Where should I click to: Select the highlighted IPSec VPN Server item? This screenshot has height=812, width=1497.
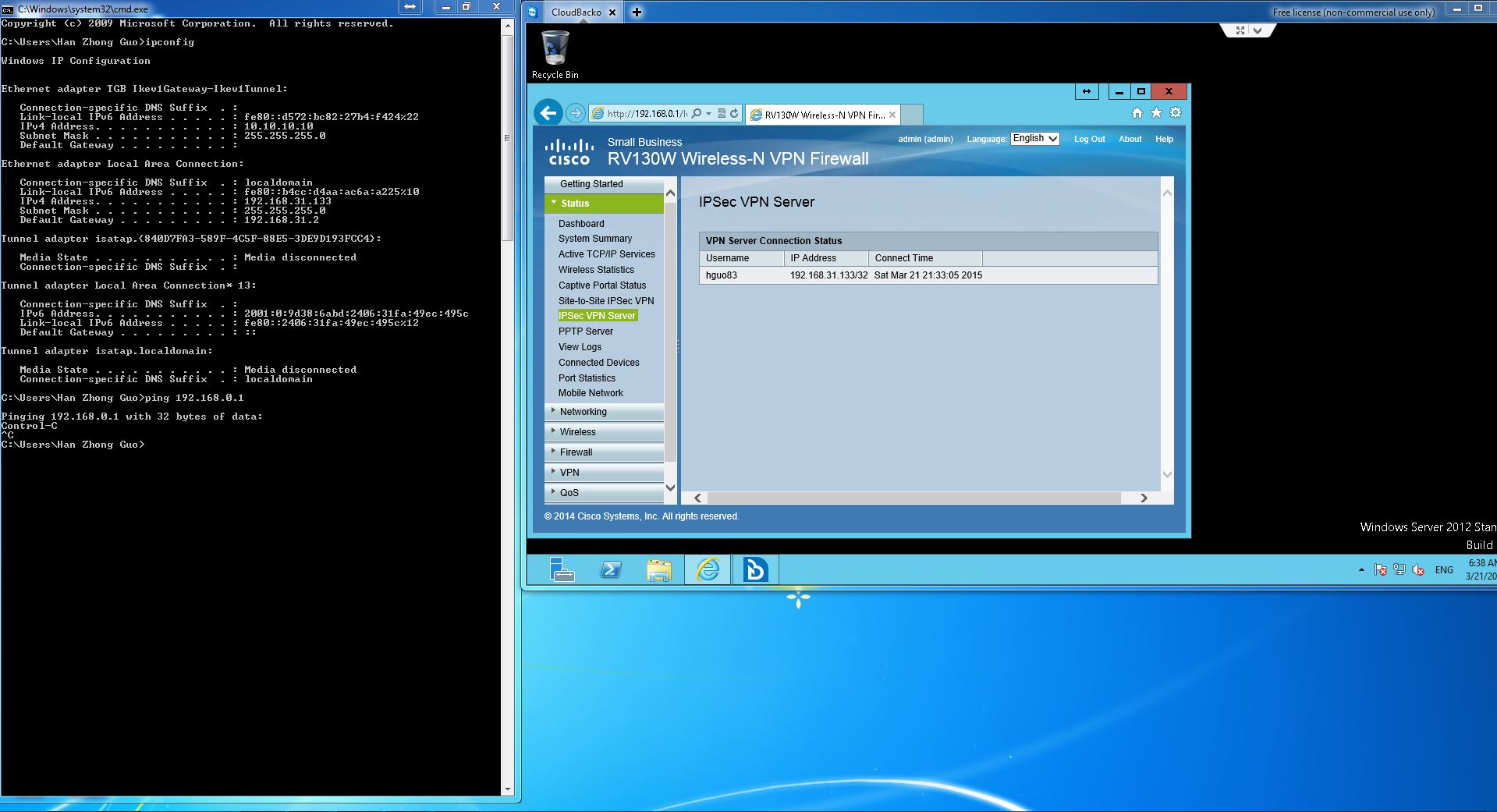click(x=598, y=316)
